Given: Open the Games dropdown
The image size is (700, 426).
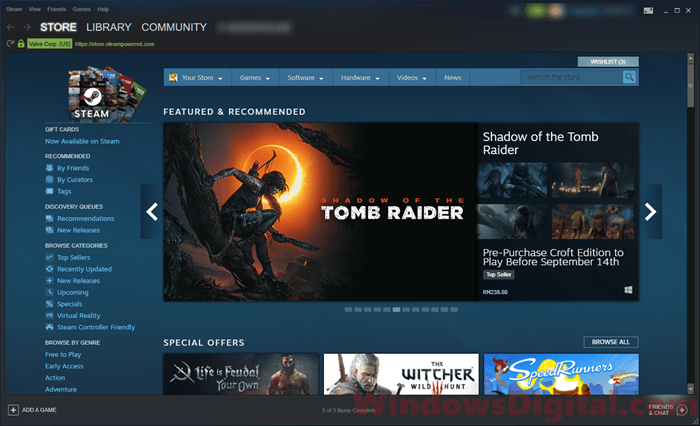Looking at the screenshot, I should tap(255, 77).
